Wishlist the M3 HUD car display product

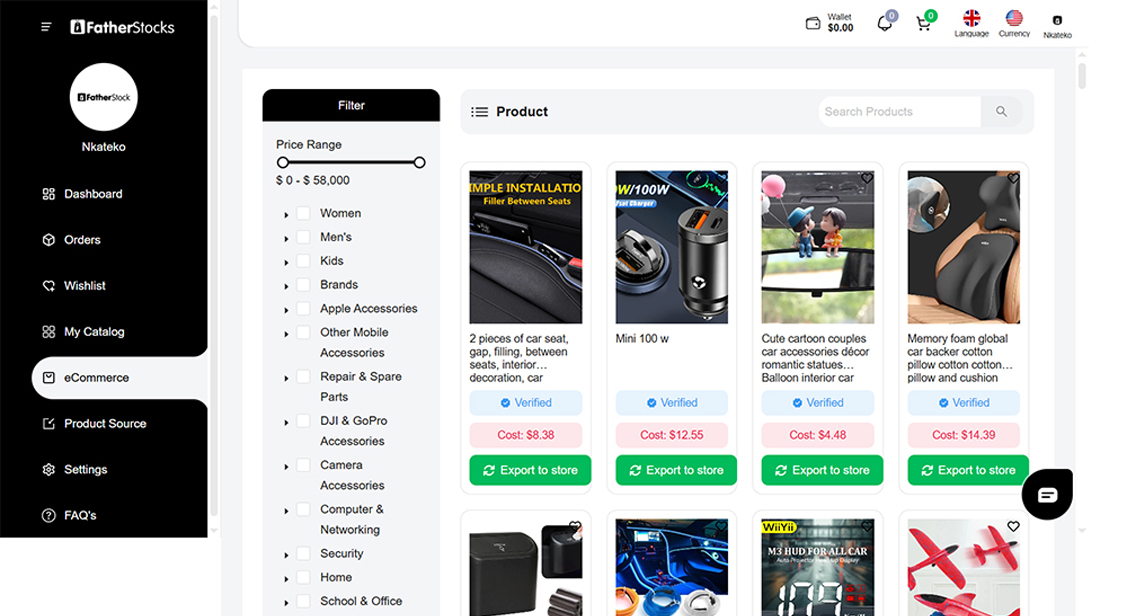[867, 526]
